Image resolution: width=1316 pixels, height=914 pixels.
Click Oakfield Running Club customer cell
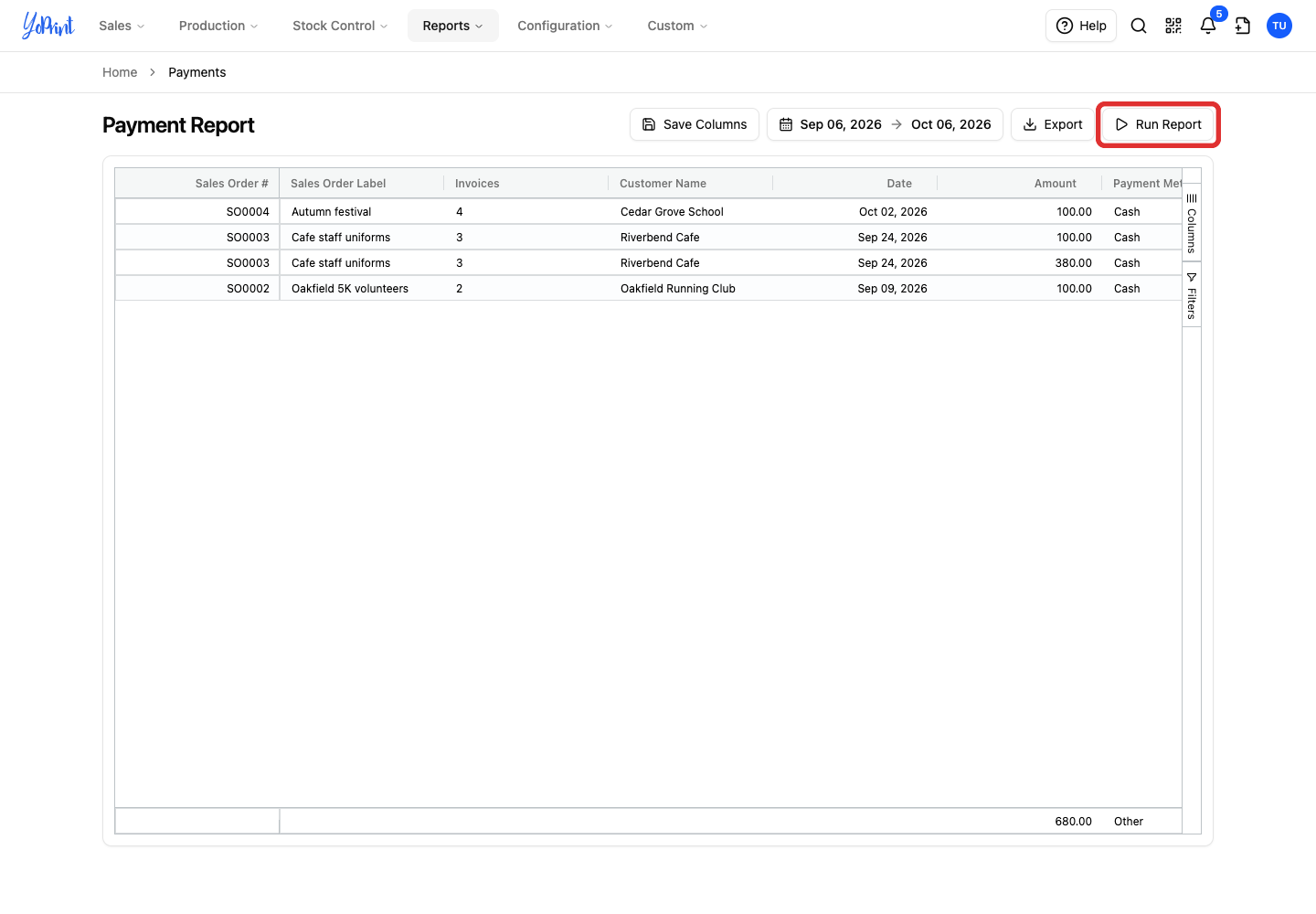click(691, 288)
